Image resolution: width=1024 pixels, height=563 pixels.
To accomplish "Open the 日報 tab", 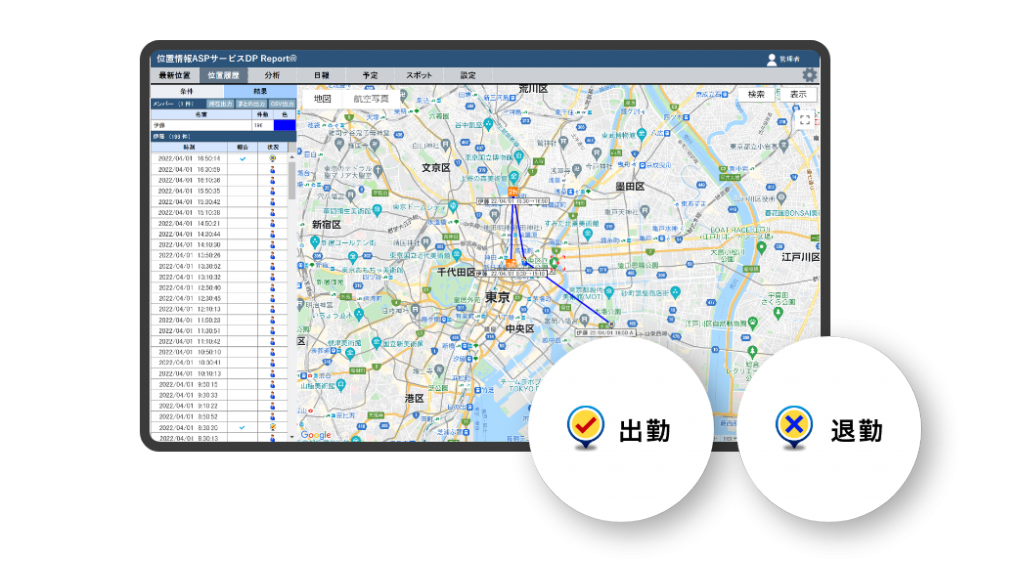I will 321,75.
